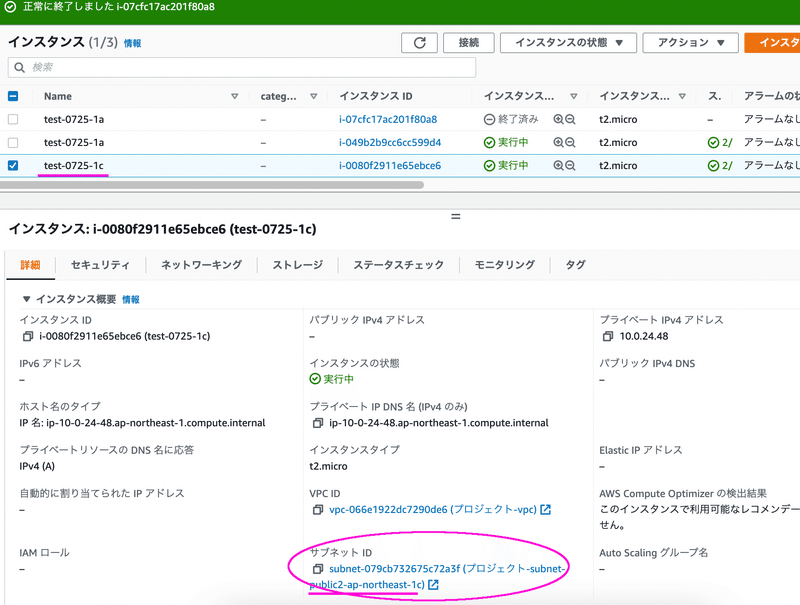This screenshot has height=605, width=800.
Task: Click success check icon in green banner
Action: (x=10, y=7)
